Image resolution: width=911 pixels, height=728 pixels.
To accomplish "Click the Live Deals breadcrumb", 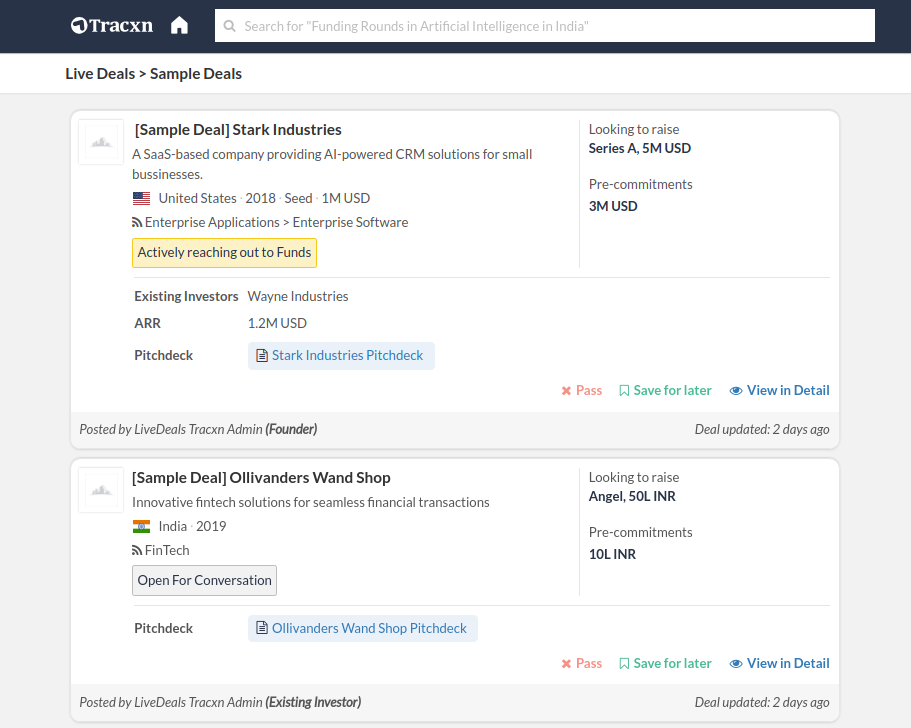I will coord(100,73).
